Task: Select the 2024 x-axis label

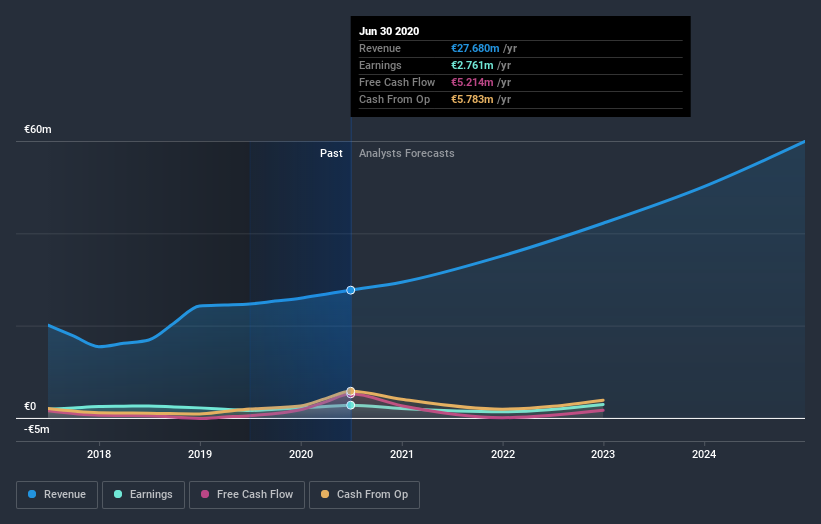Action: (x=704, y=454)
